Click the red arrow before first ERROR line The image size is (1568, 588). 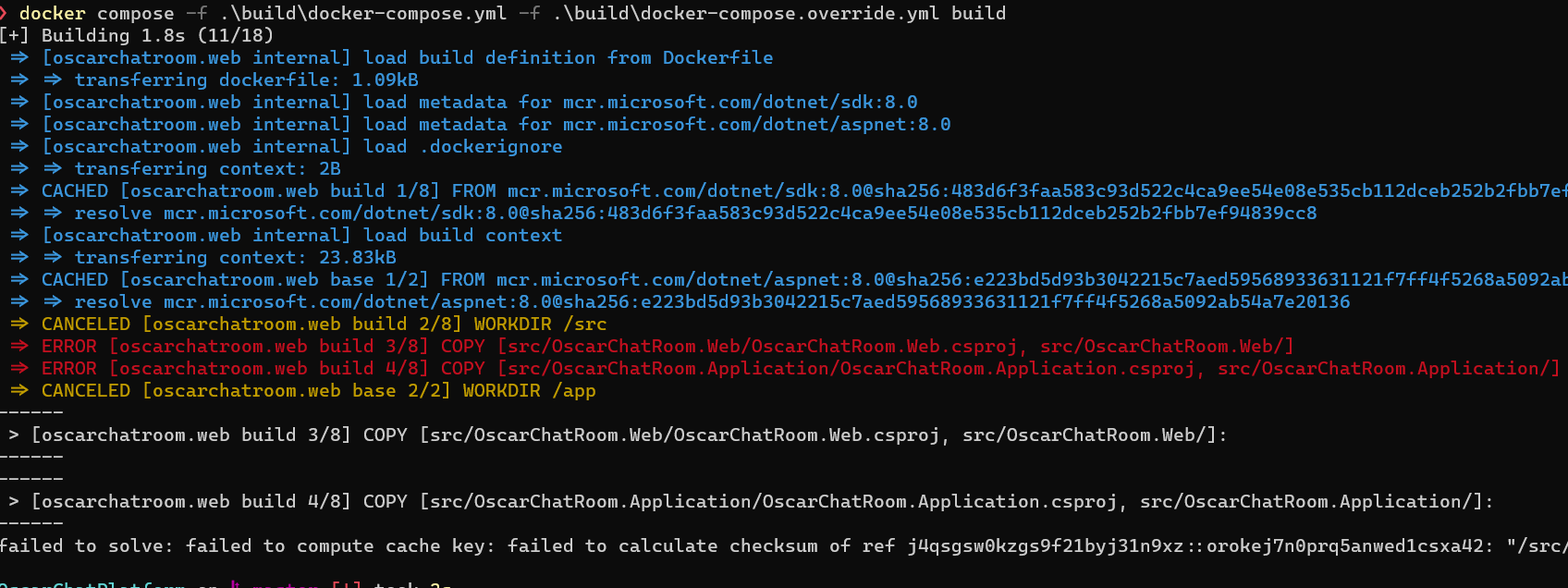19,347
